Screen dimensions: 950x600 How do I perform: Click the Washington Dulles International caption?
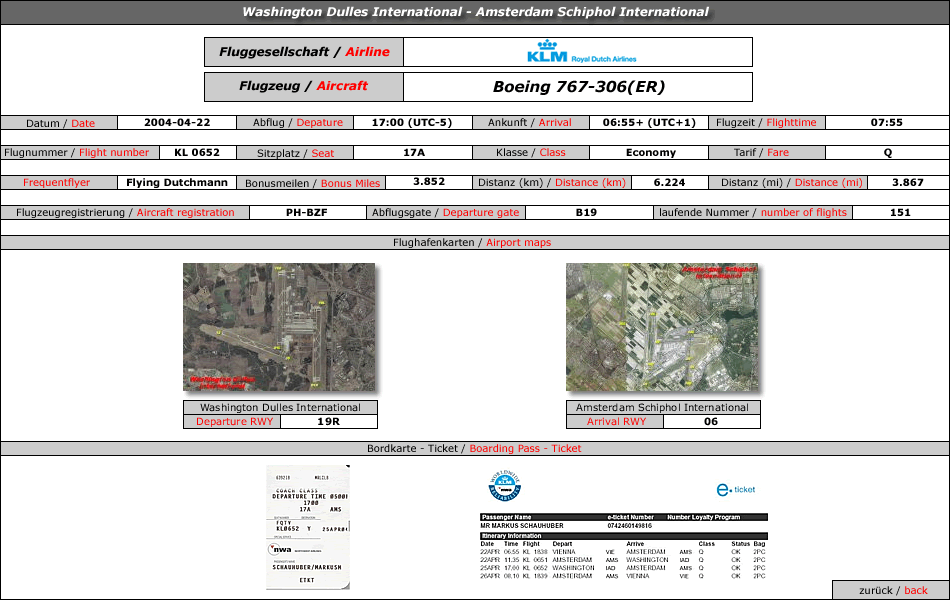[x=280, y=408]
